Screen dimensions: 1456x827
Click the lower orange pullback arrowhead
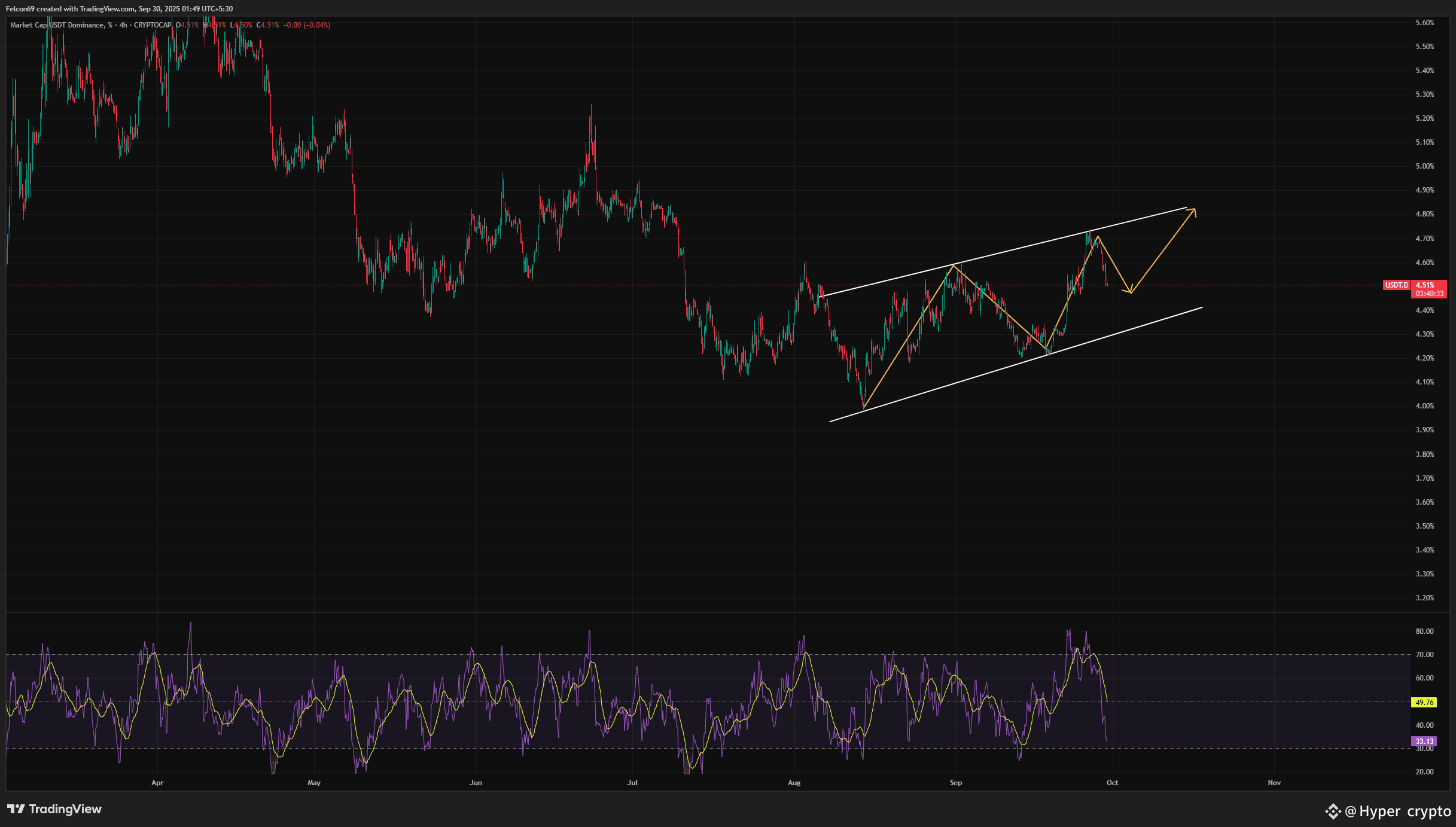[x=1129, y=291]
